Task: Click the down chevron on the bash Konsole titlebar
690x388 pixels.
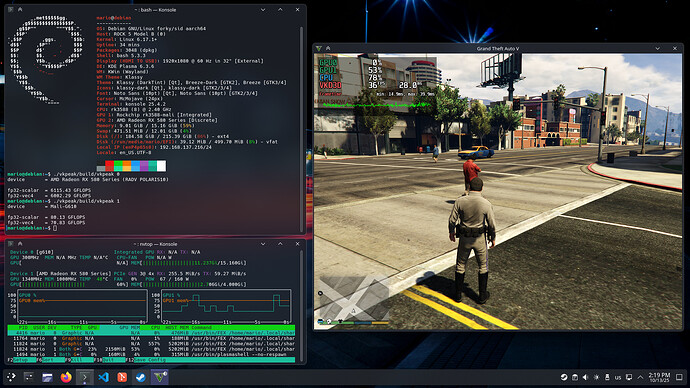Action: 263,9
